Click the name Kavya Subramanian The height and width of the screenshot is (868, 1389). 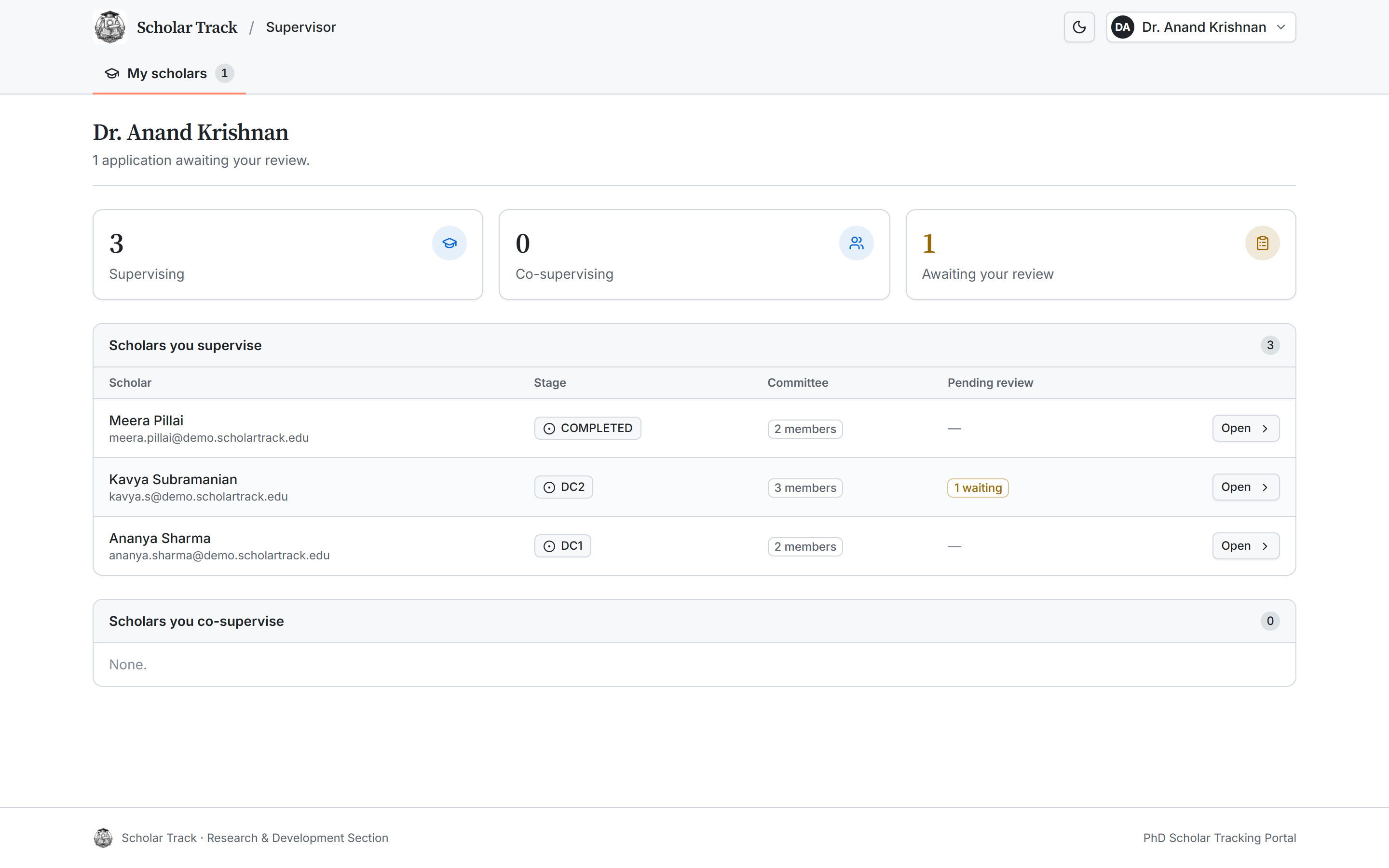coord(173,479)
